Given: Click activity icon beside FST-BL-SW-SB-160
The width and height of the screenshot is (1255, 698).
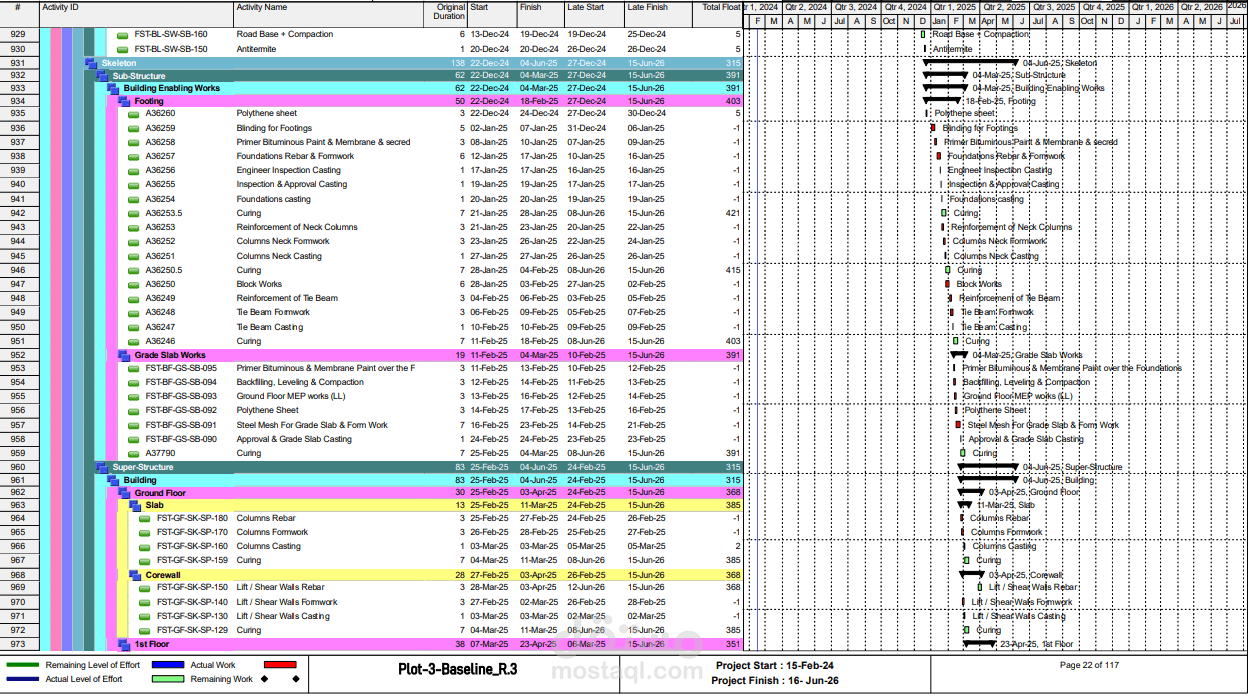Looking at the screenshot, I should coord(123,34).
